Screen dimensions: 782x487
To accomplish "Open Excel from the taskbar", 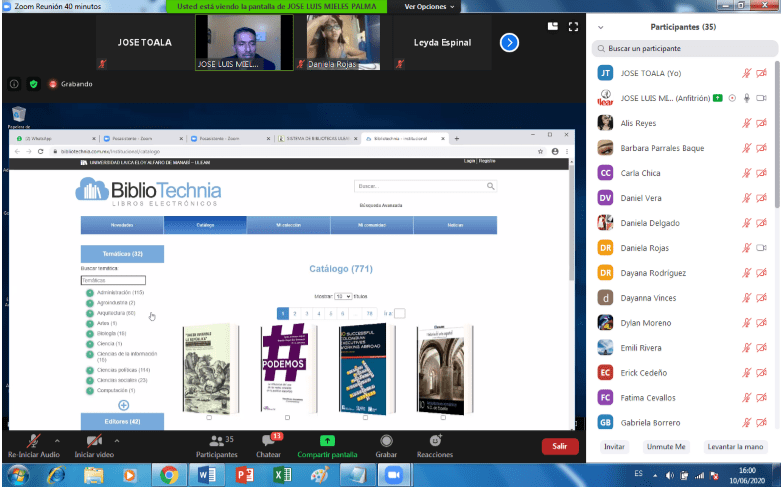I will [x=282, y=475].
